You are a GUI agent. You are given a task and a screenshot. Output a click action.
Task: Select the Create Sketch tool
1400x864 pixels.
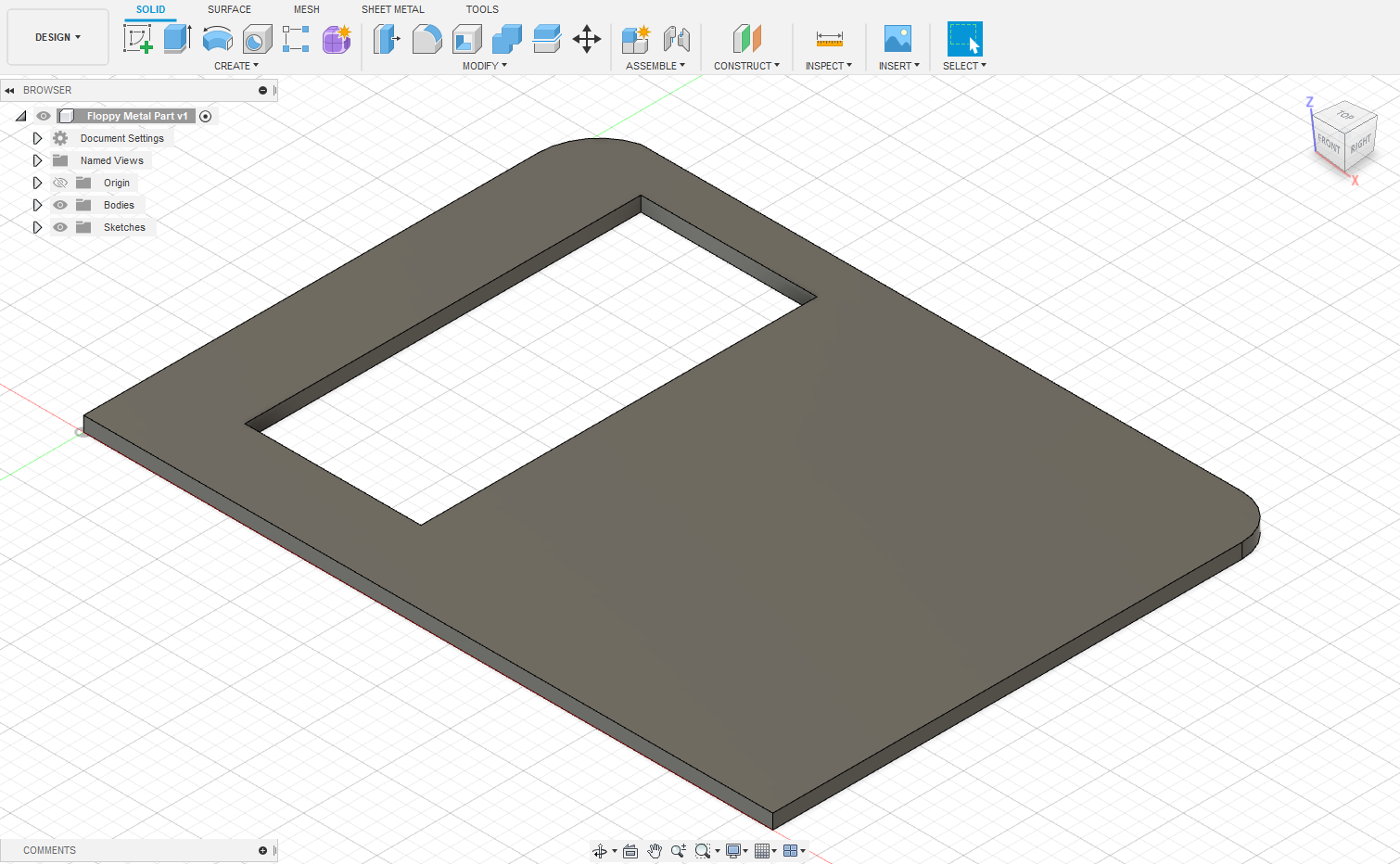coord(137,39)
